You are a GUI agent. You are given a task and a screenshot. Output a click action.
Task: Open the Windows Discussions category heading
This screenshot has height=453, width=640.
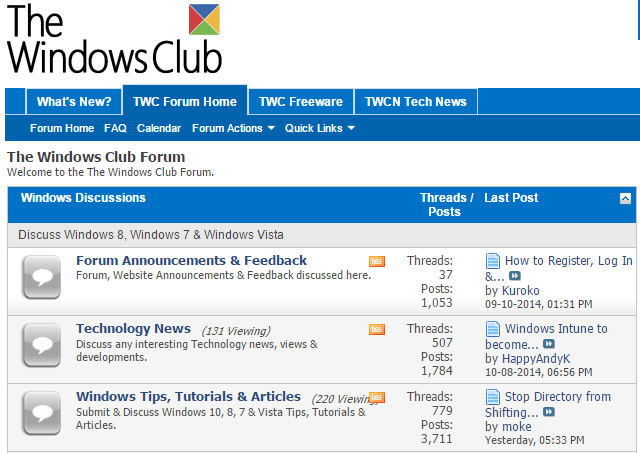tap(83, 198)
